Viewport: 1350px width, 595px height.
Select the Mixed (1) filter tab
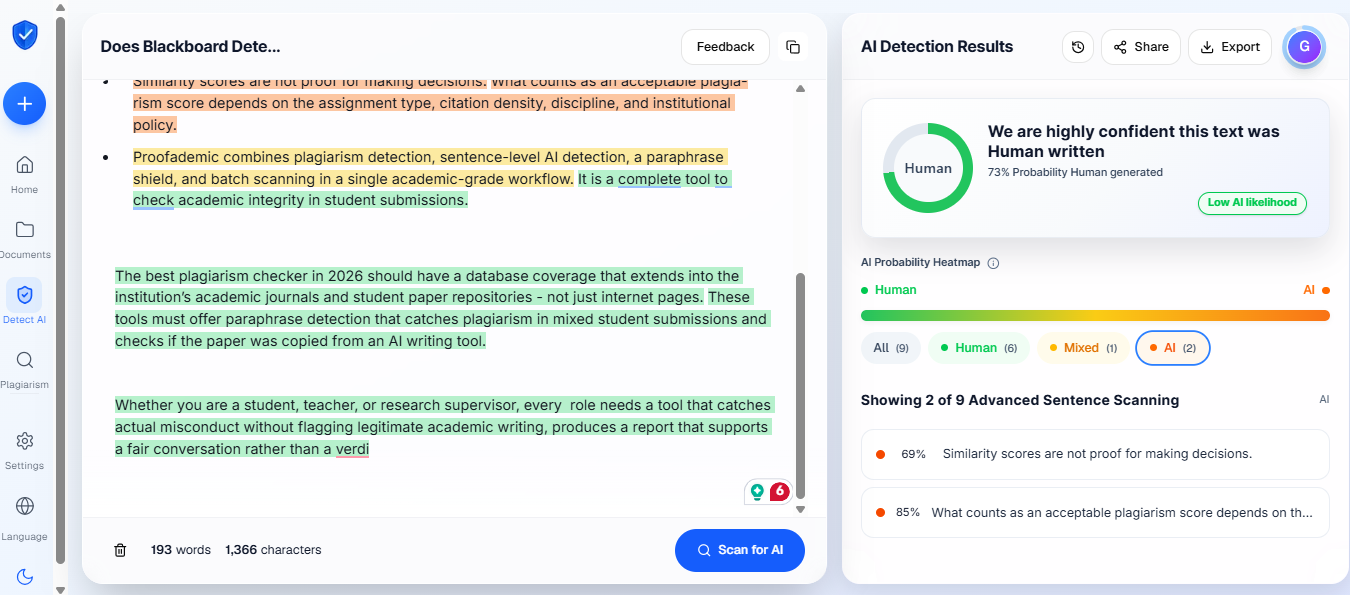(1083, 348)
